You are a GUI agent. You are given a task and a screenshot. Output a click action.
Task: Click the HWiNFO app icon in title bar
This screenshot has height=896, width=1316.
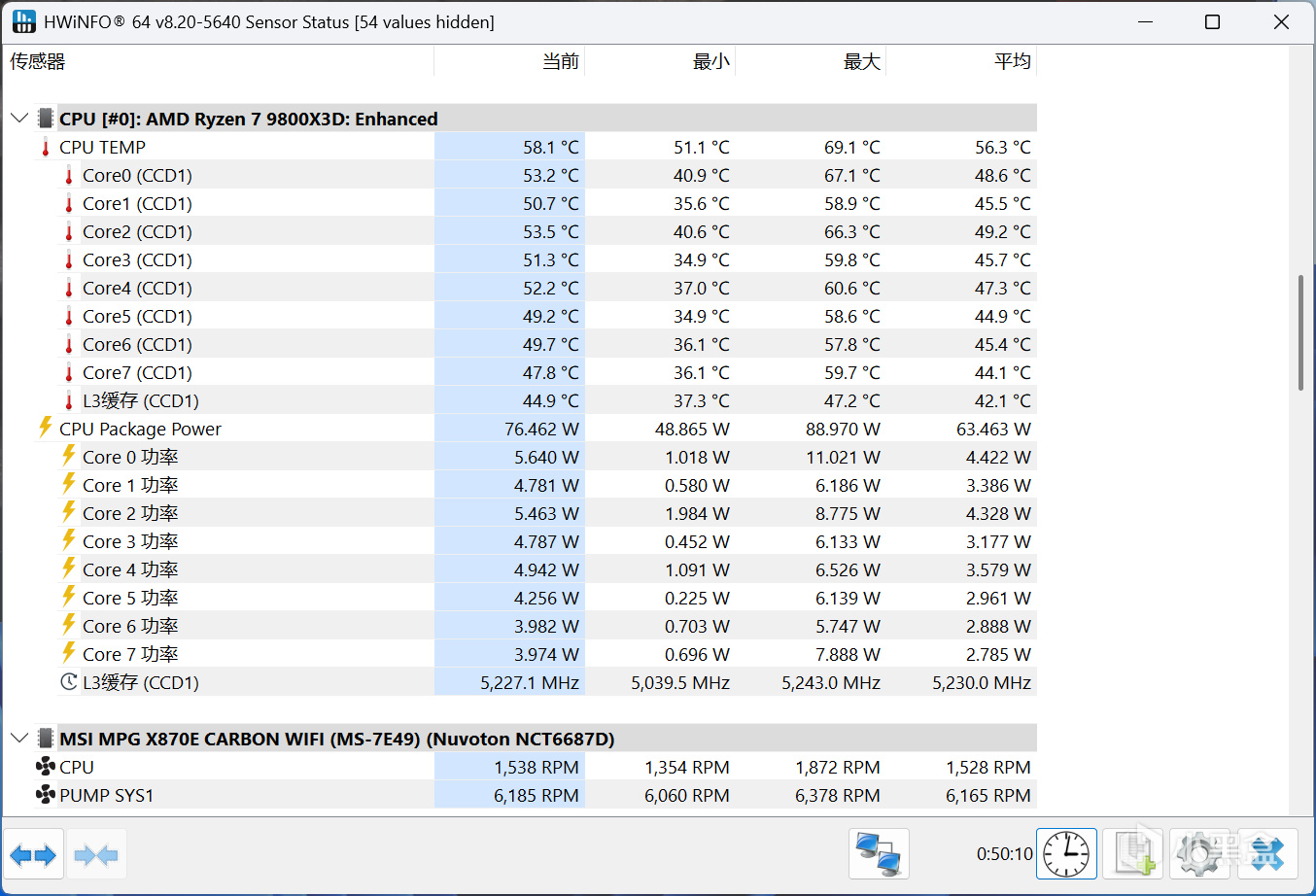point(23,21)
